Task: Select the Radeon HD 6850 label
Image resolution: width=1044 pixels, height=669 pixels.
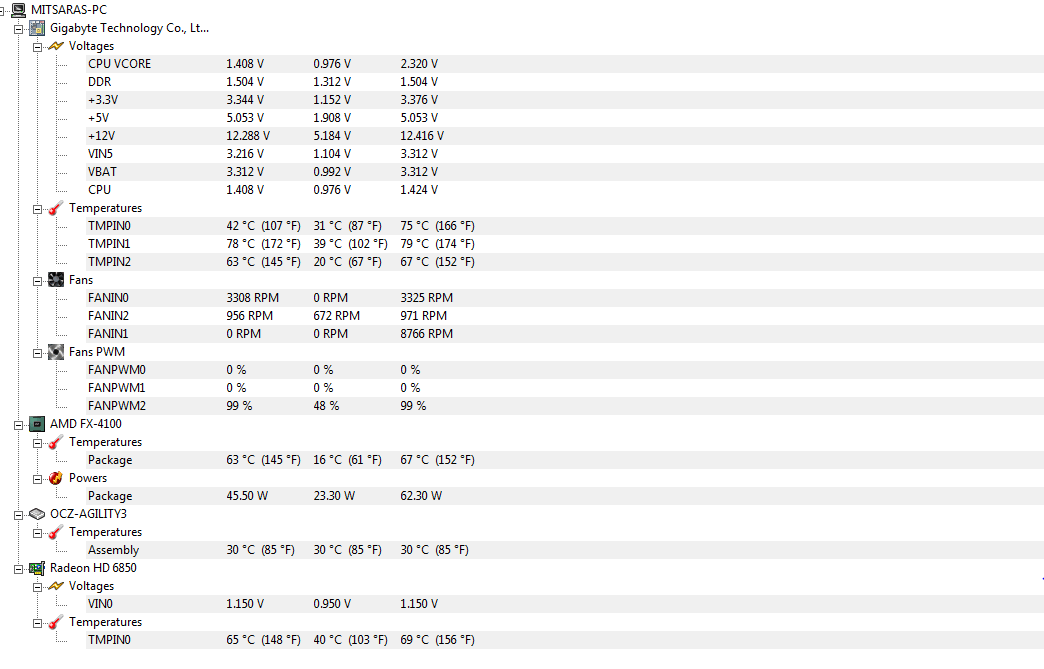Action: (93, 568)
